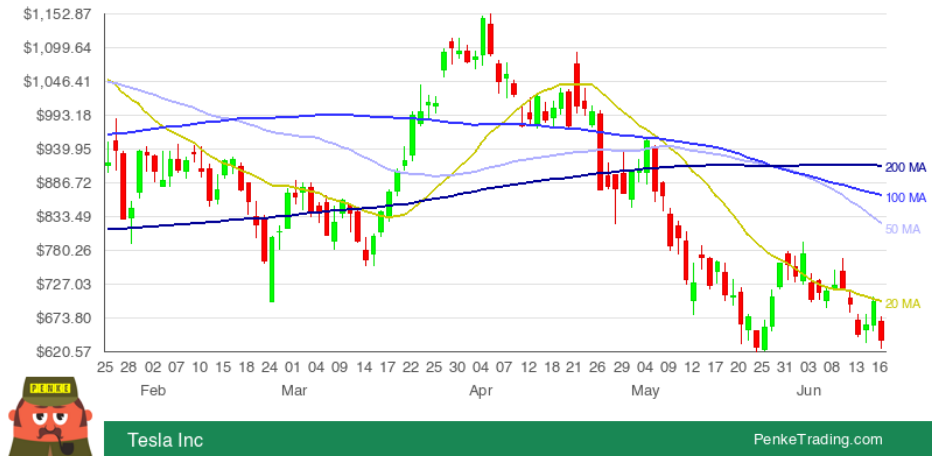Viewport: 941px width, 461px height.
Task: Click the Penke mascot logo
Action: tap(50, 417)
